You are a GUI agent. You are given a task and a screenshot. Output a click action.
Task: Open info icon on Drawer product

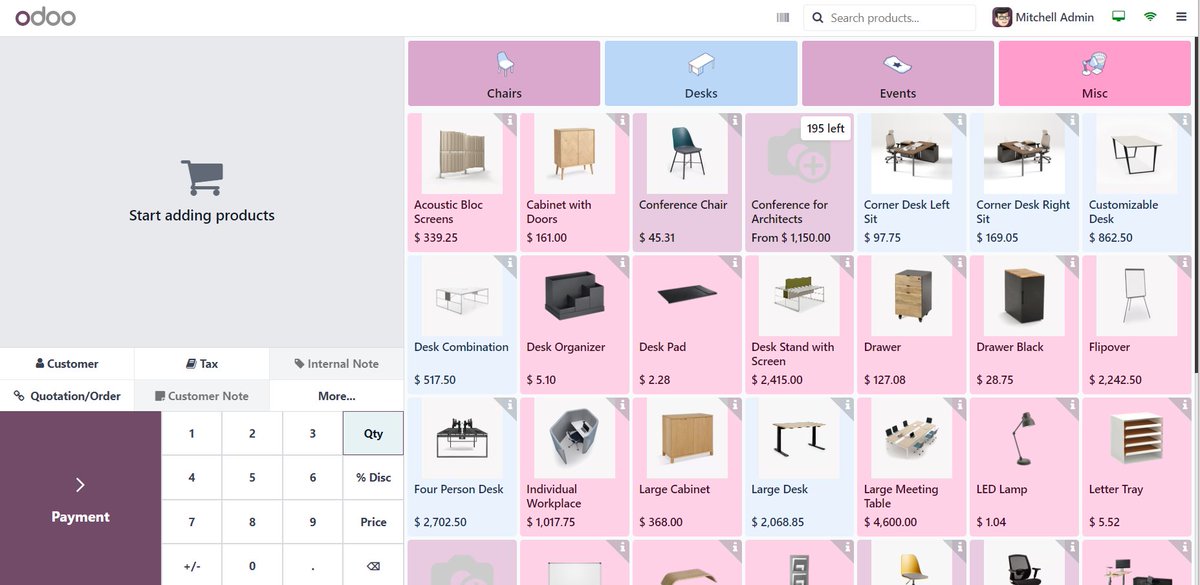[960, 262]
